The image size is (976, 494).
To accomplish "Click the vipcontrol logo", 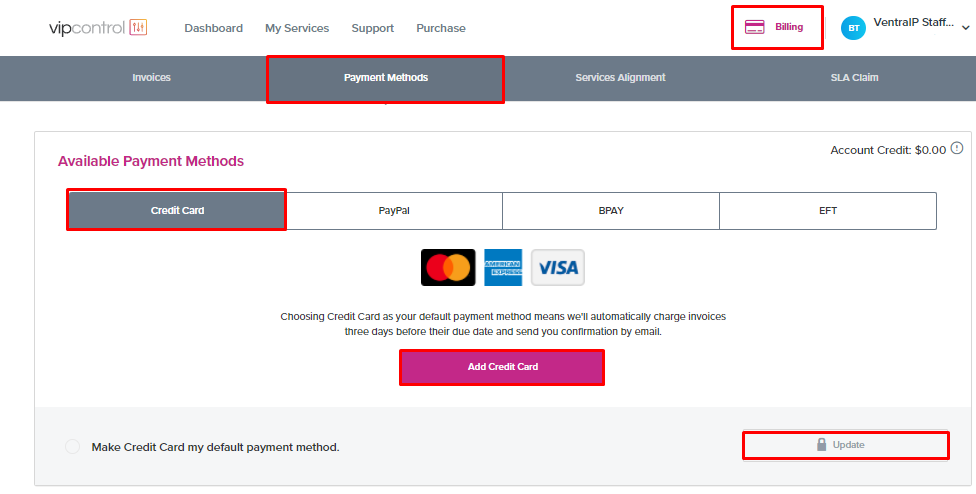I will pyautogui.click(x=98, y=28).
